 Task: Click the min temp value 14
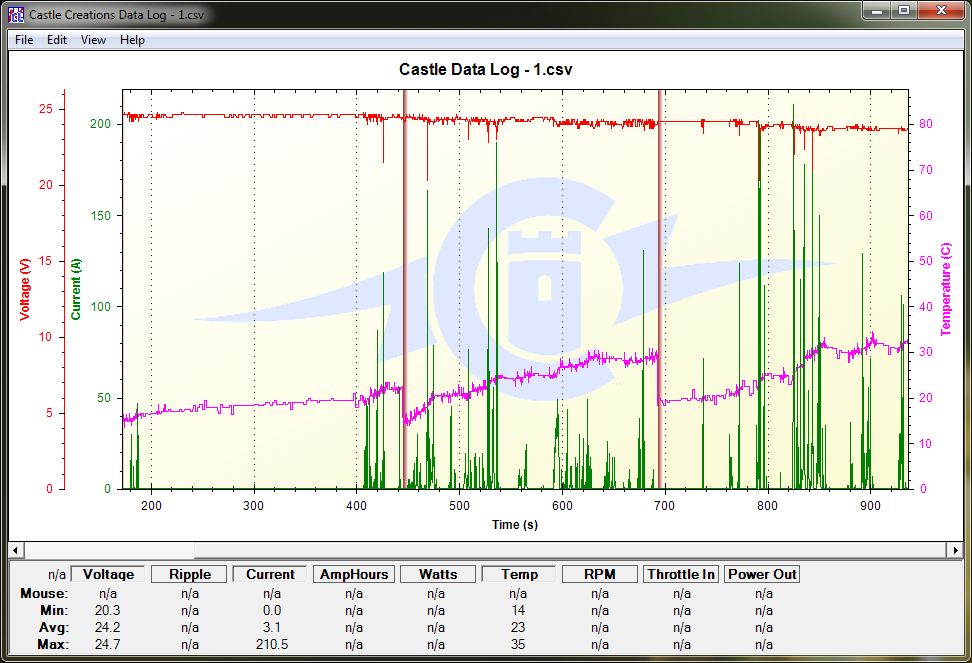pyautogui.click(x=518, y=610)
